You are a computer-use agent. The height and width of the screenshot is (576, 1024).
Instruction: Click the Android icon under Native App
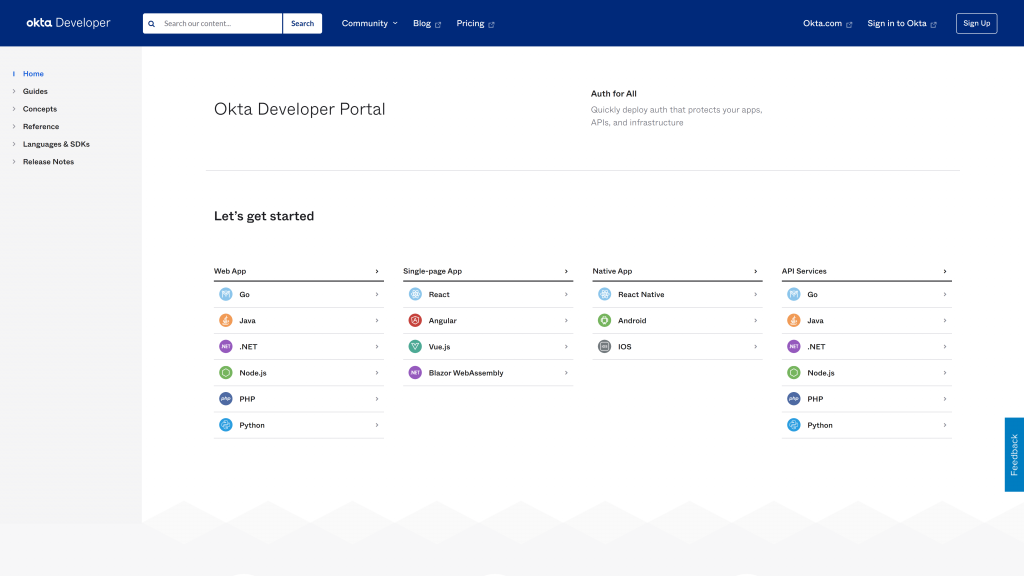pyautogui.click(x=604, y=321)
